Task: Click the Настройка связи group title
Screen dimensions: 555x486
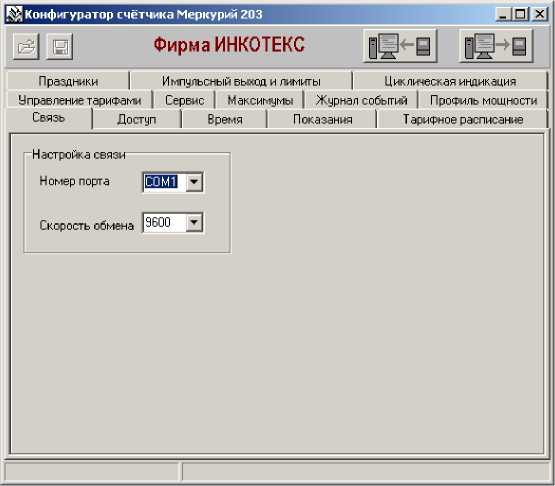Action: [79, 155]
